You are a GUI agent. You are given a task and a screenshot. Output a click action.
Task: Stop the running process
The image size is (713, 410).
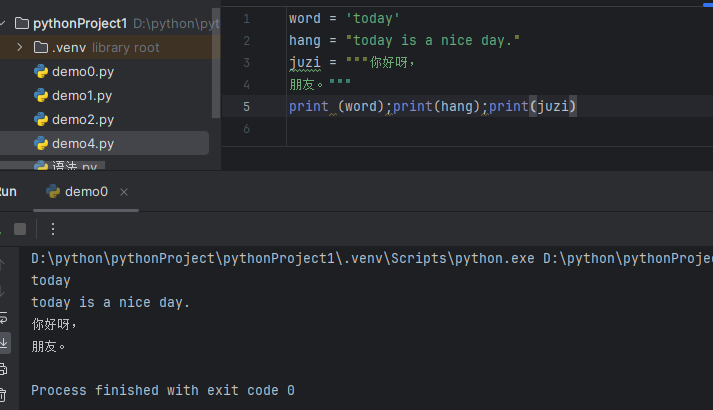[x=20, y=229]
